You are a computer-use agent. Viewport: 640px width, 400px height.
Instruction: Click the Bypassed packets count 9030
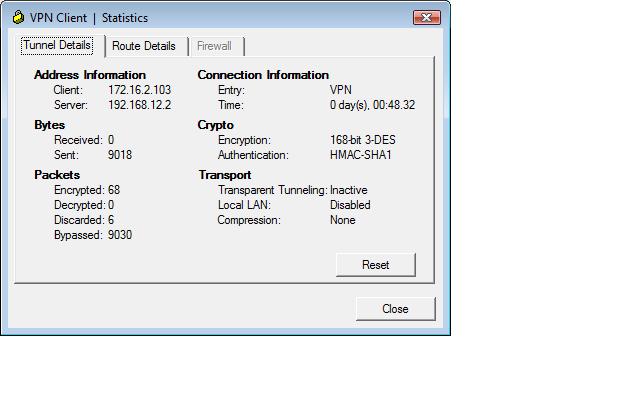(120, 235)
